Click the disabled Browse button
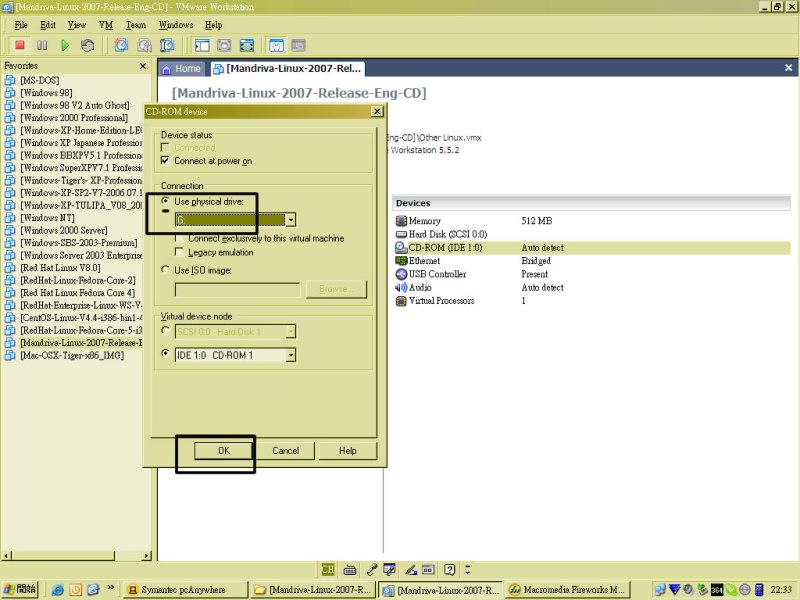The width and height of the screenshot is (800, 600). point(336,289)
